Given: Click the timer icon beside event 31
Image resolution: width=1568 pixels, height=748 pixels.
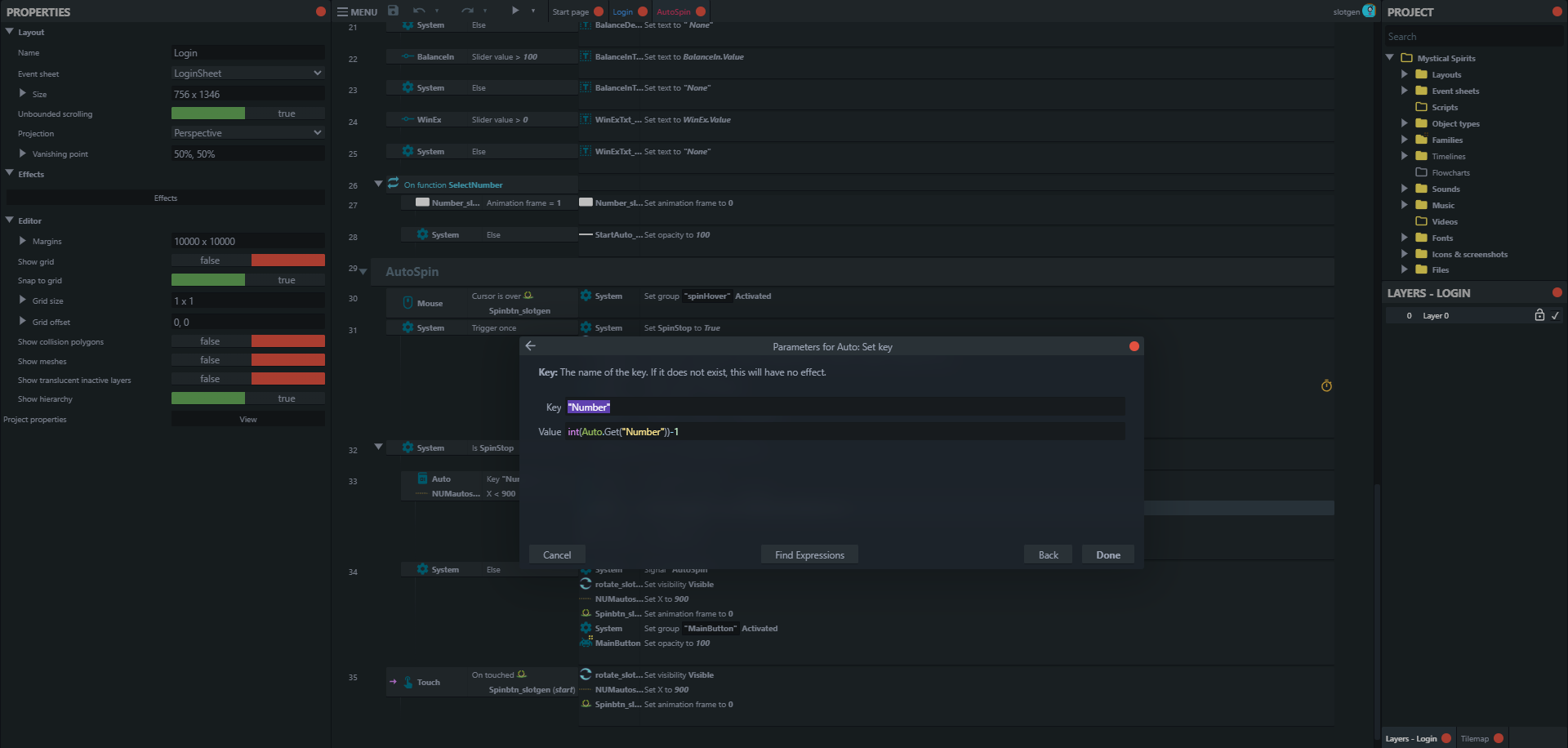Looking at the screenshot, I should [x=1326, y=385].
